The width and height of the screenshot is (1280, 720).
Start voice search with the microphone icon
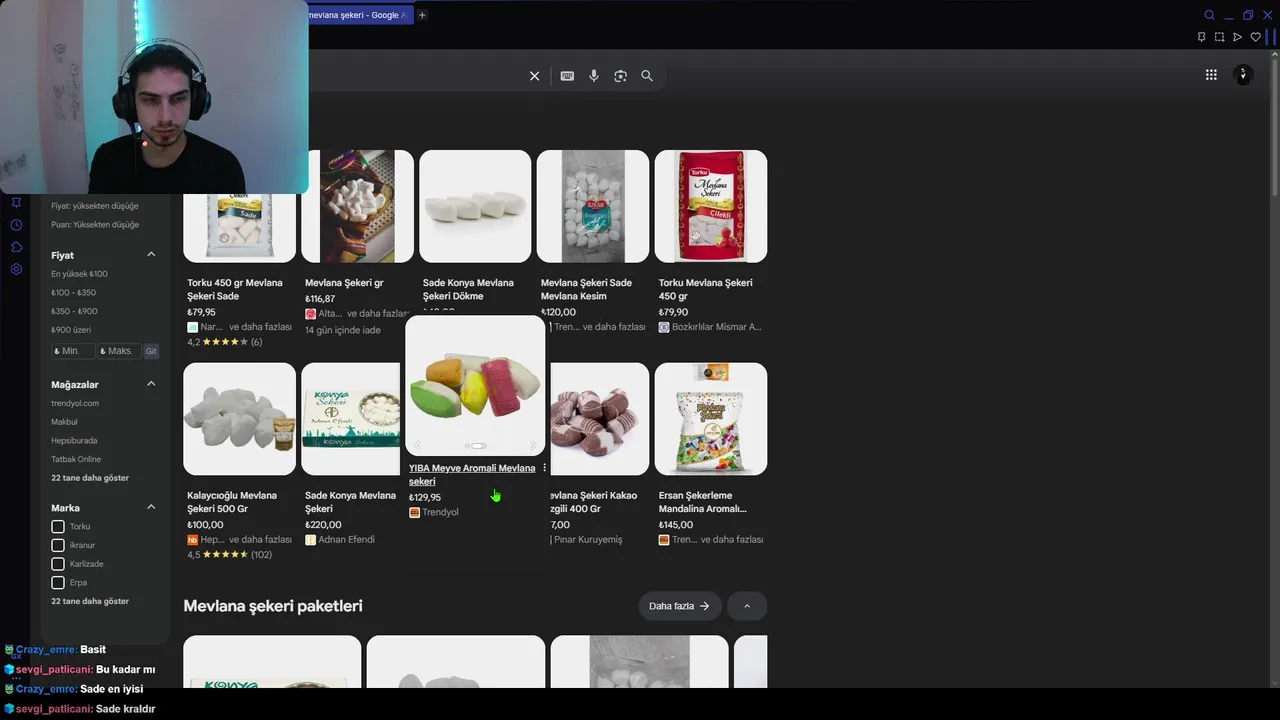coord(594,76)
